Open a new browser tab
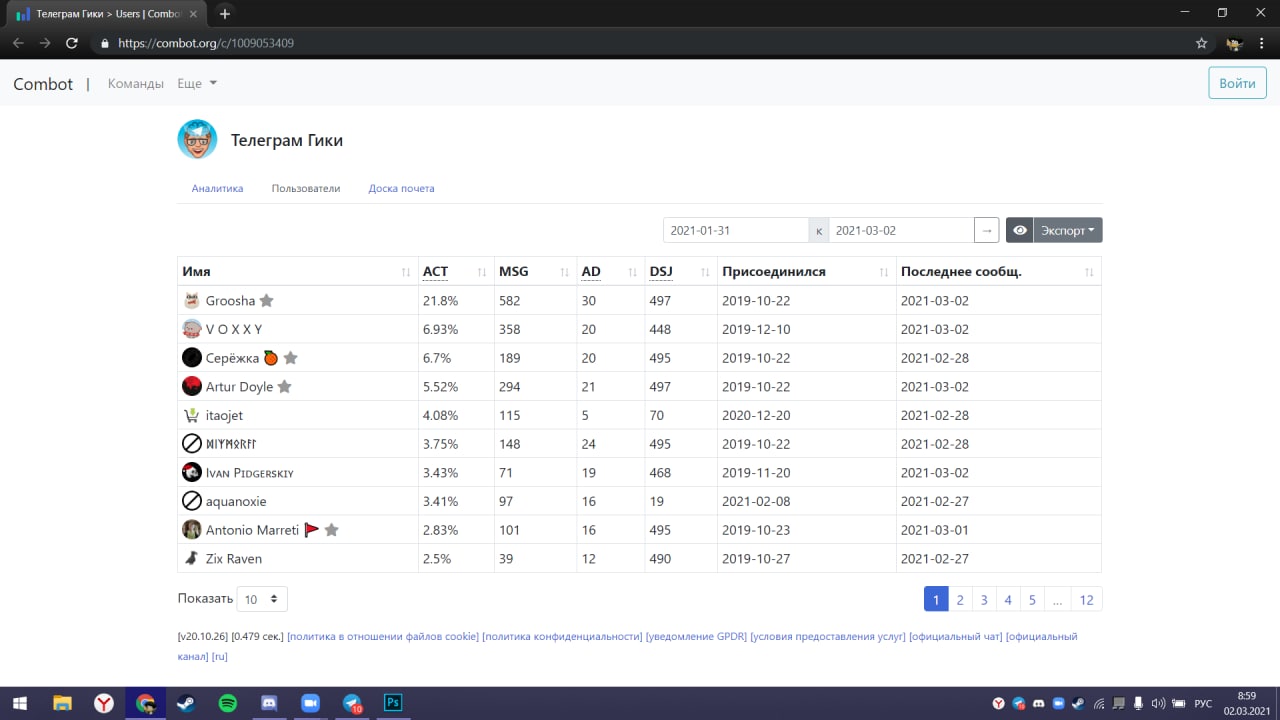Screen dimensions: 1280x720 (x=225, y=14)
